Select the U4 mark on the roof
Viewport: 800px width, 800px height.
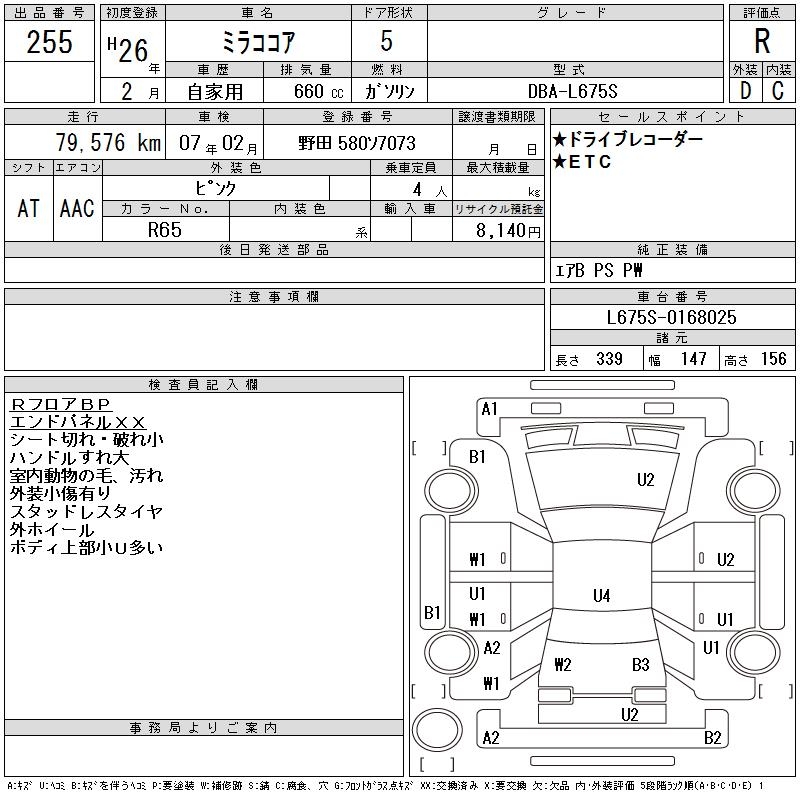tap(602, 595)
